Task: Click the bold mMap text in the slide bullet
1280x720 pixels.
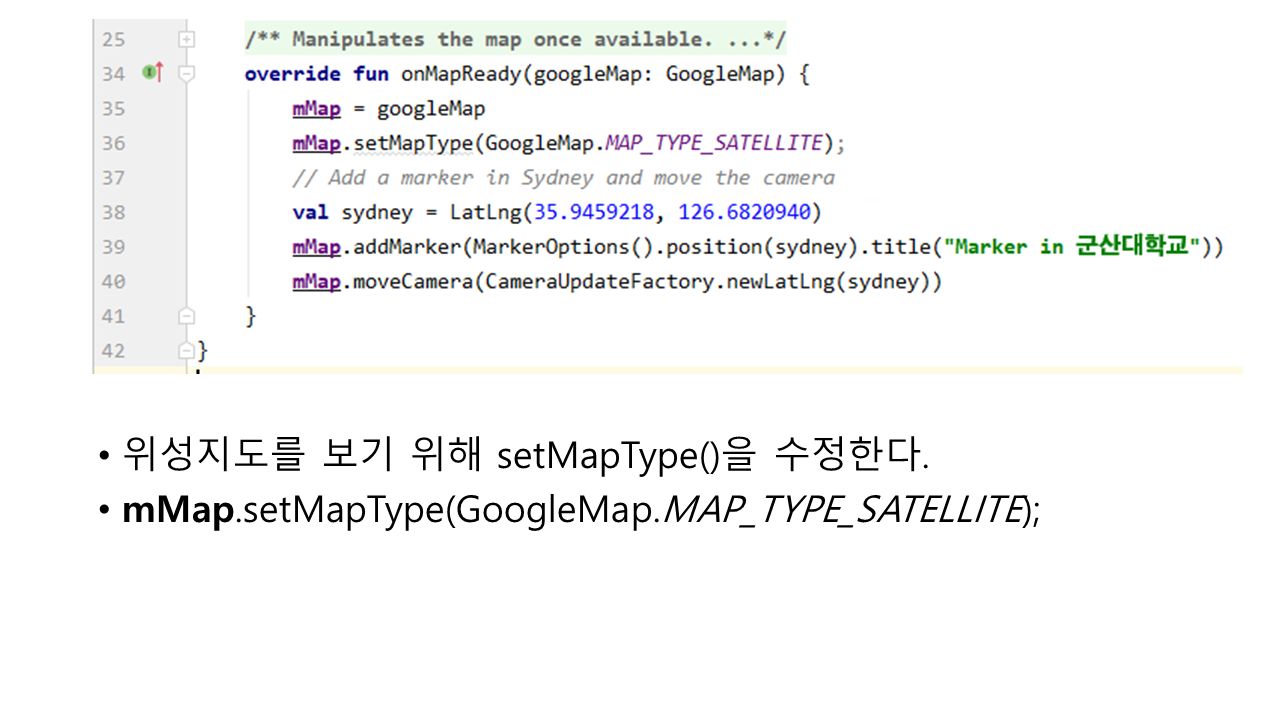Action: click(x=177, y=510)
